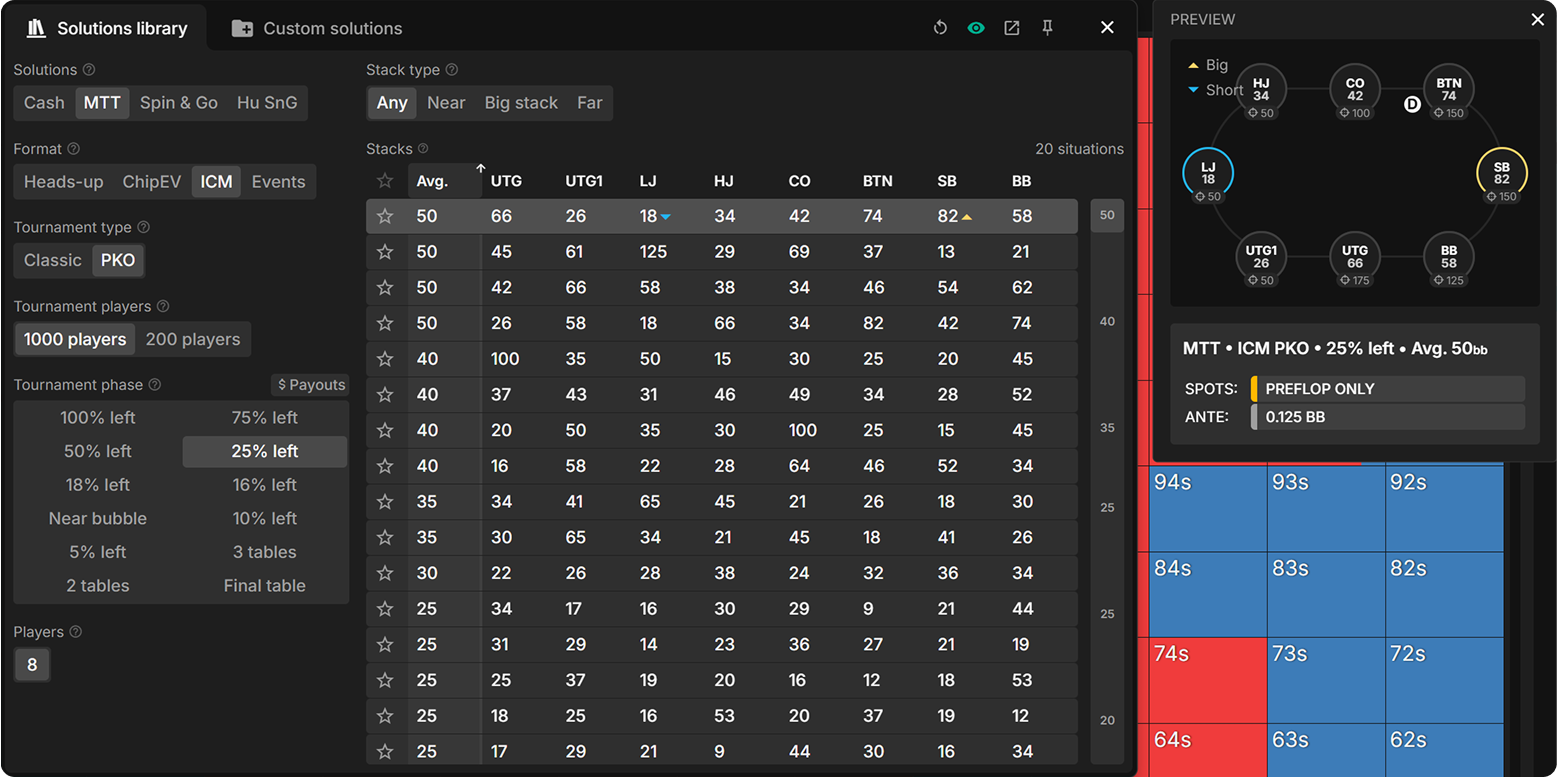Close the Preview panel
Viewport: 1557px width, 777px height.
1537,20
